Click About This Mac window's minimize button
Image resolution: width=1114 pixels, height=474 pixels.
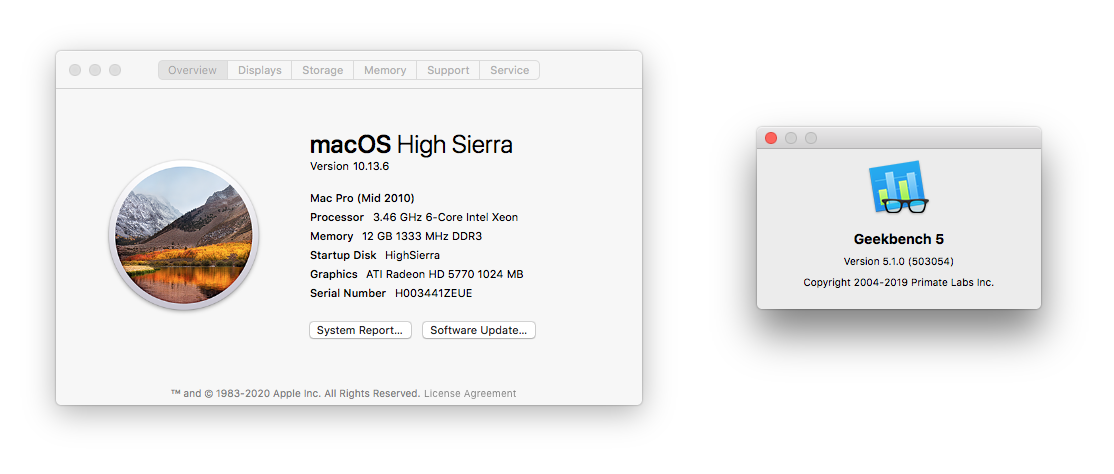click(94, 70)
